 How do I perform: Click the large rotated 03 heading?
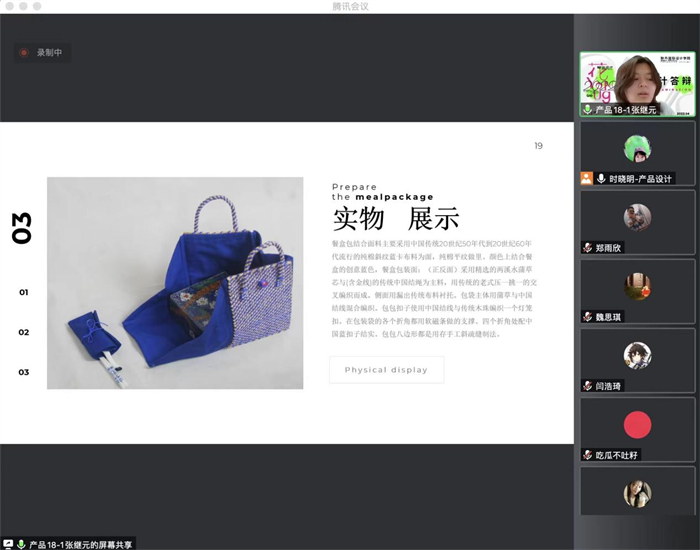(x=22, y=228)
